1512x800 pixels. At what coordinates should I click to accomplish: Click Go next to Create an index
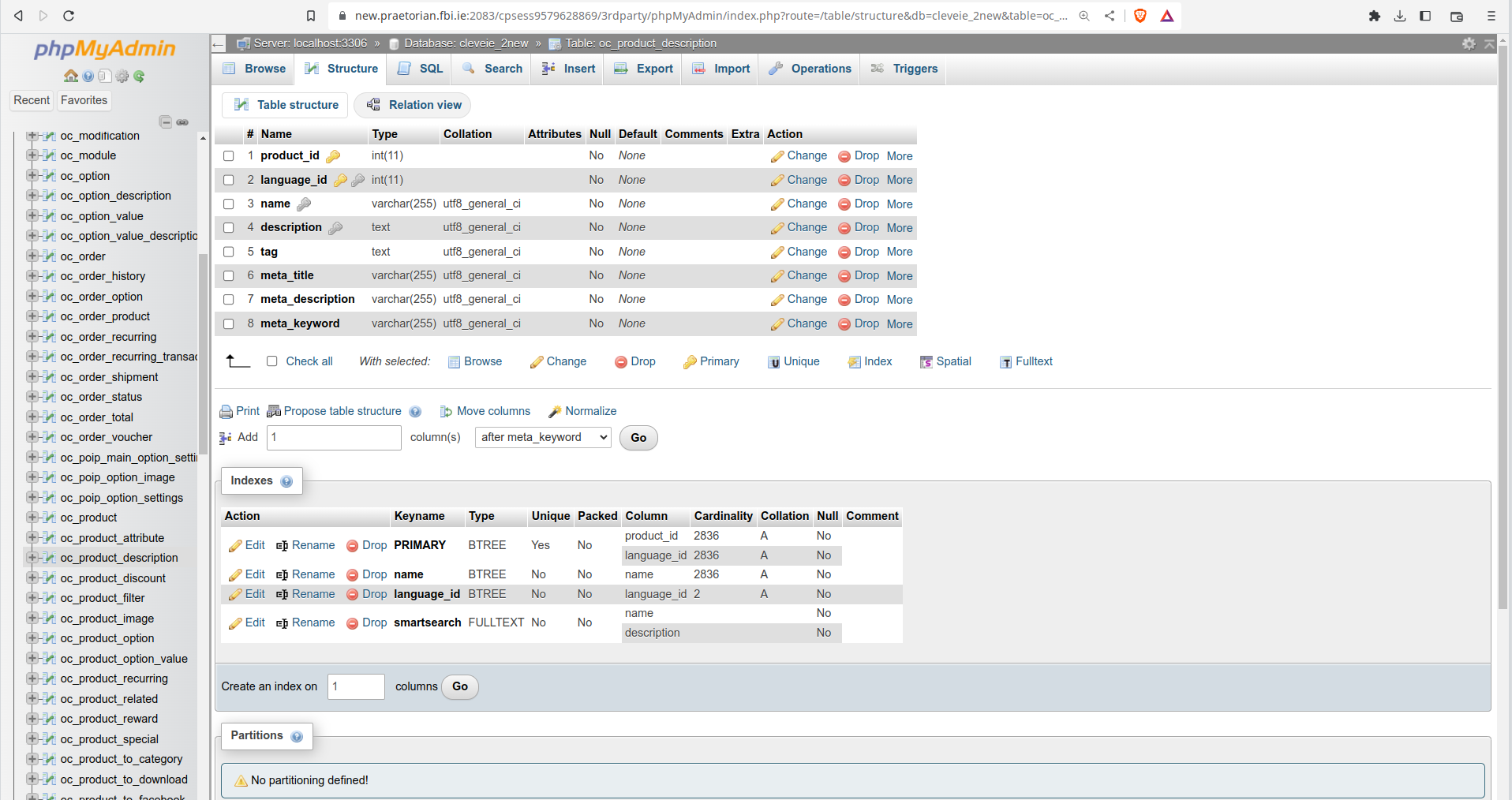(x=460, y=686)
